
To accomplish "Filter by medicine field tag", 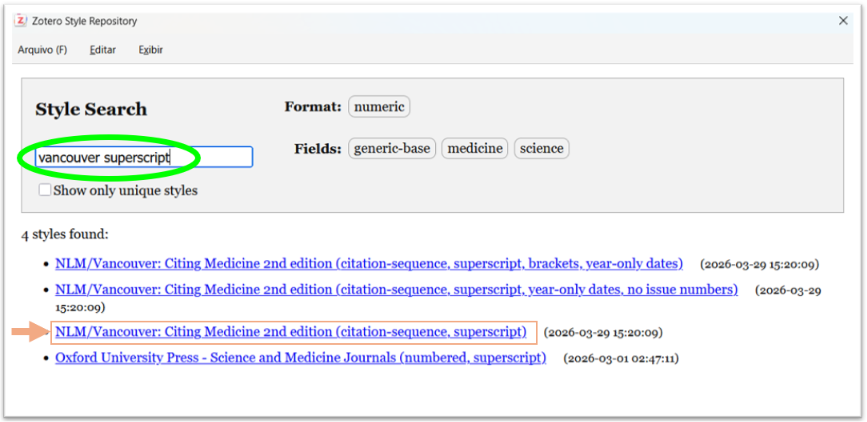I will (474, 148).
